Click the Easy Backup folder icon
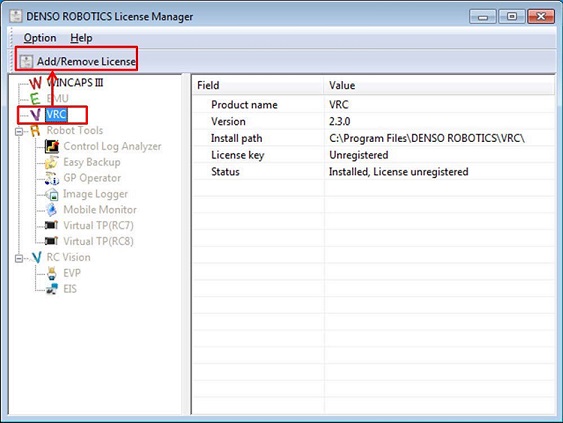 click(52, 162)
